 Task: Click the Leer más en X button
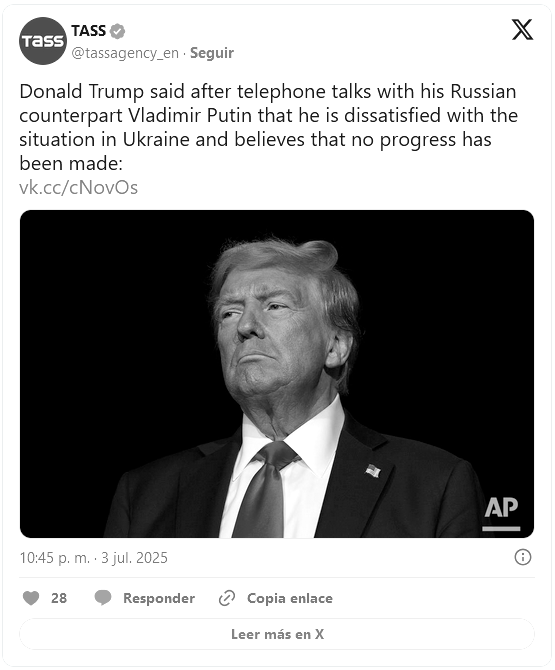[277, 634]
